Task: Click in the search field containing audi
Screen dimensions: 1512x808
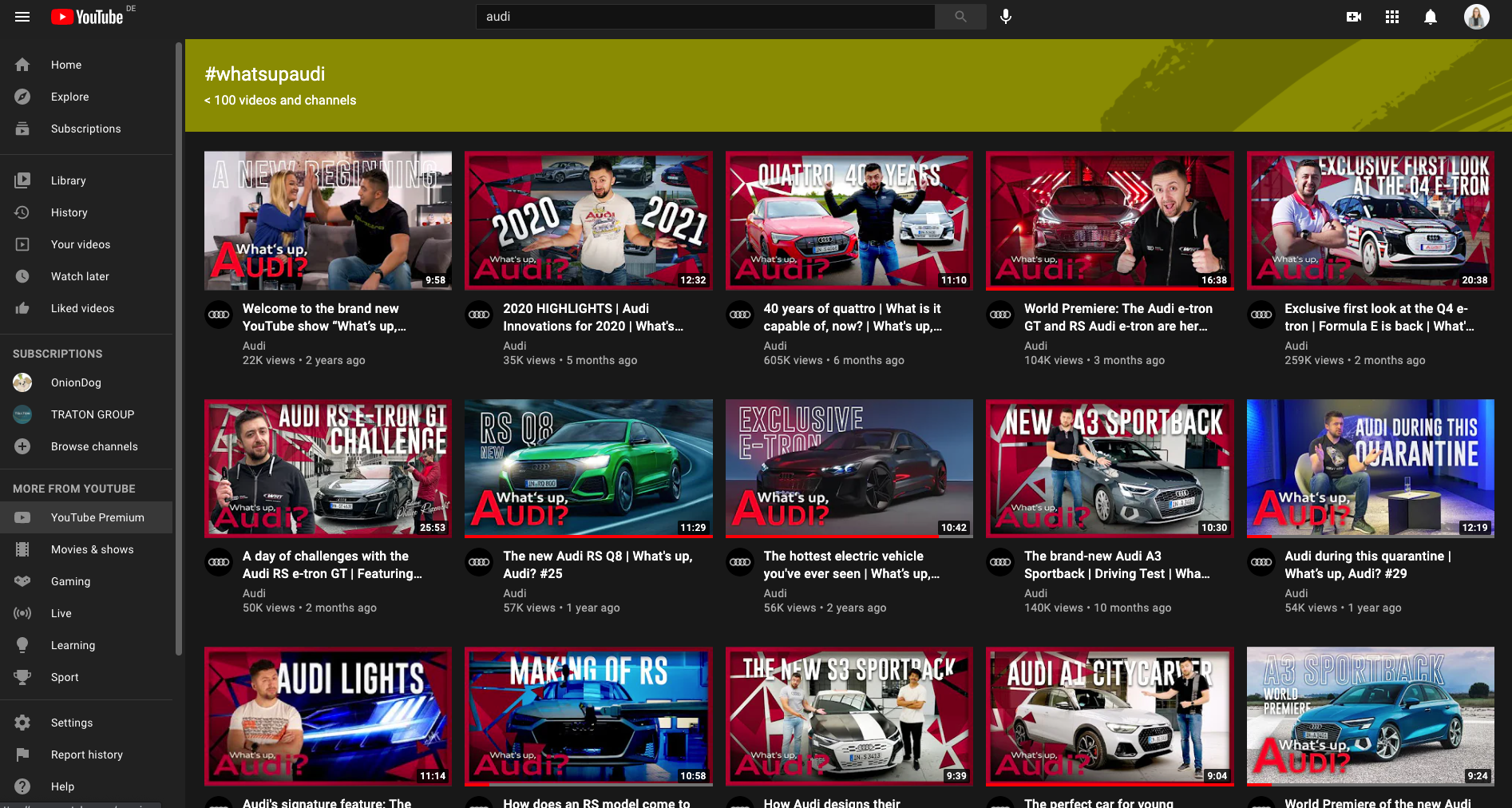Action: [706, 17]
